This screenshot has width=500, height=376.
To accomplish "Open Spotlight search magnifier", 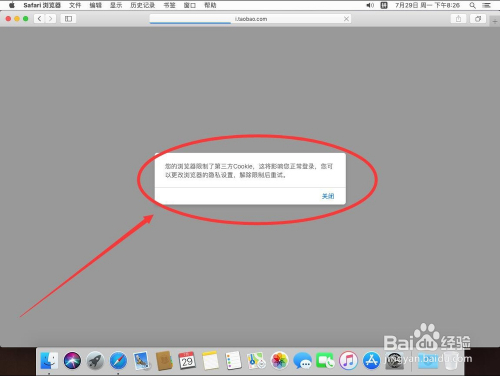I will tap(472, 5).
